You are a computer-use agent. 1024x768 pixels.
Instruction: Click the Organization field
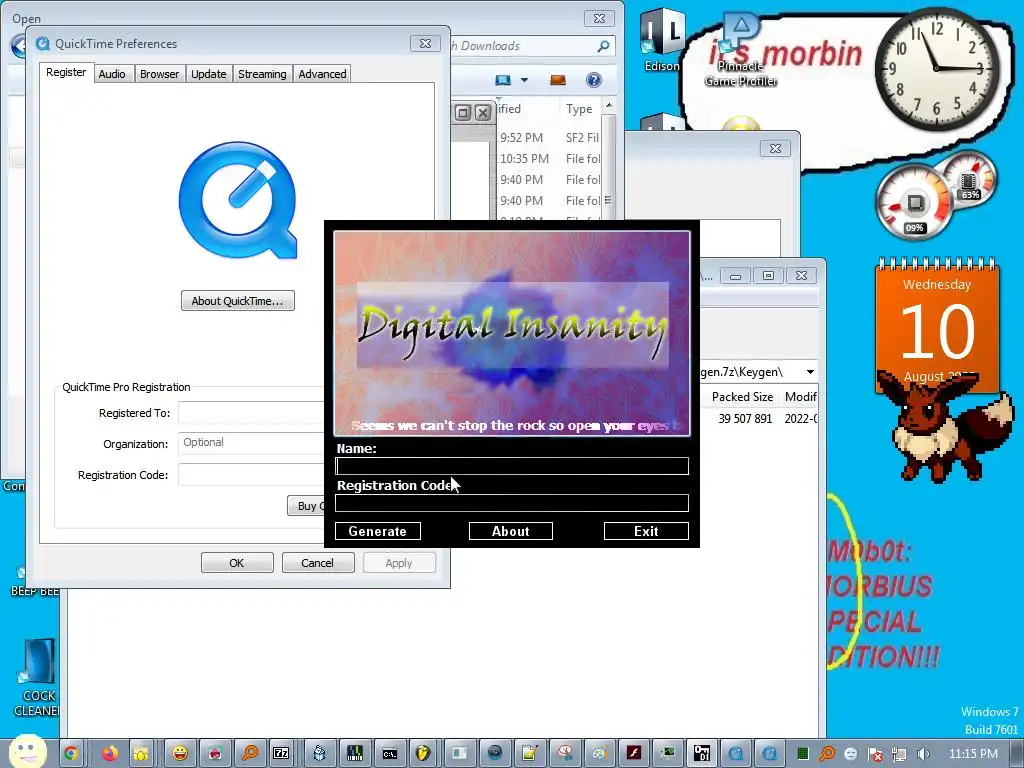(x=251, y=443)
